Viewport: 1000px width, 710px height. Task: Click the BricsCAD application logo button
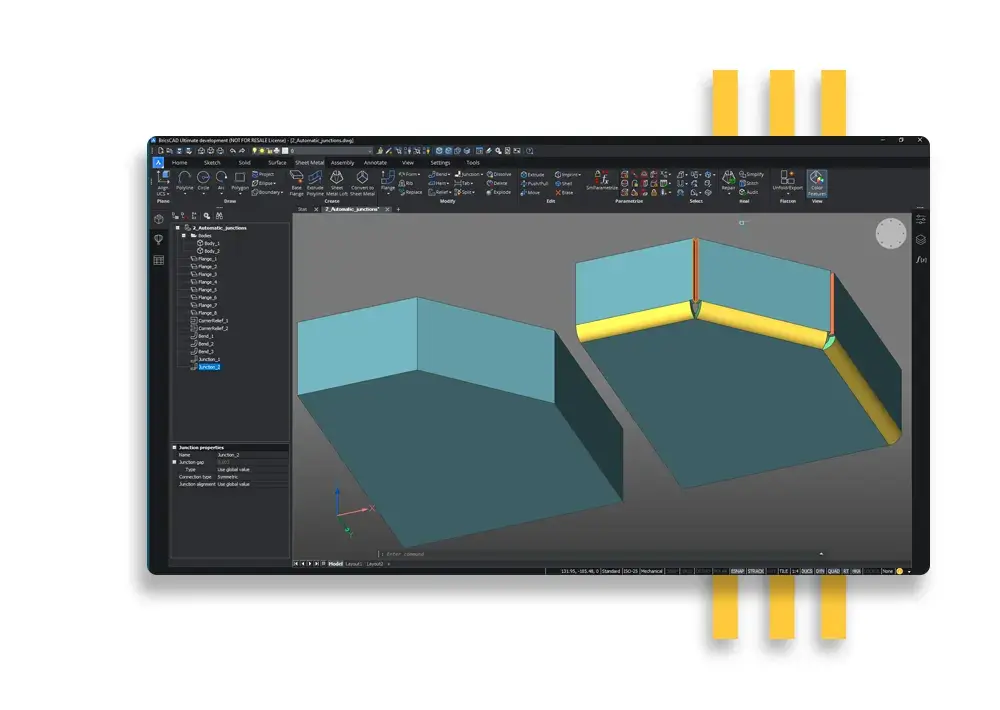point(158,163)
